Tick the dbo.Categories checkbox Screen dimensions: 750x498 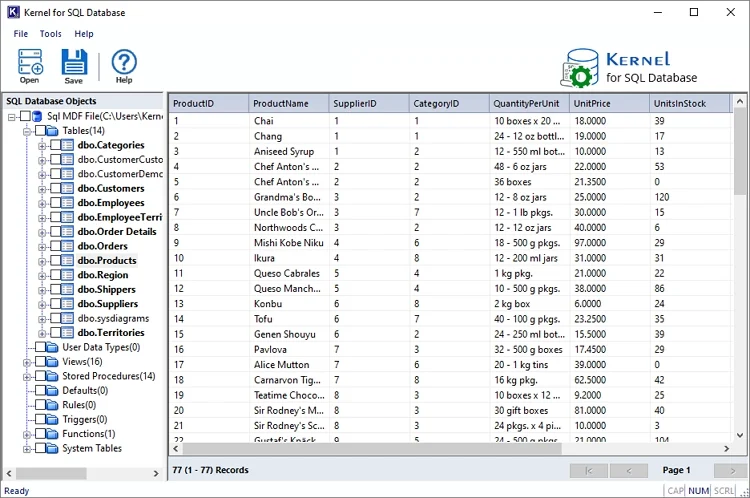55,145
